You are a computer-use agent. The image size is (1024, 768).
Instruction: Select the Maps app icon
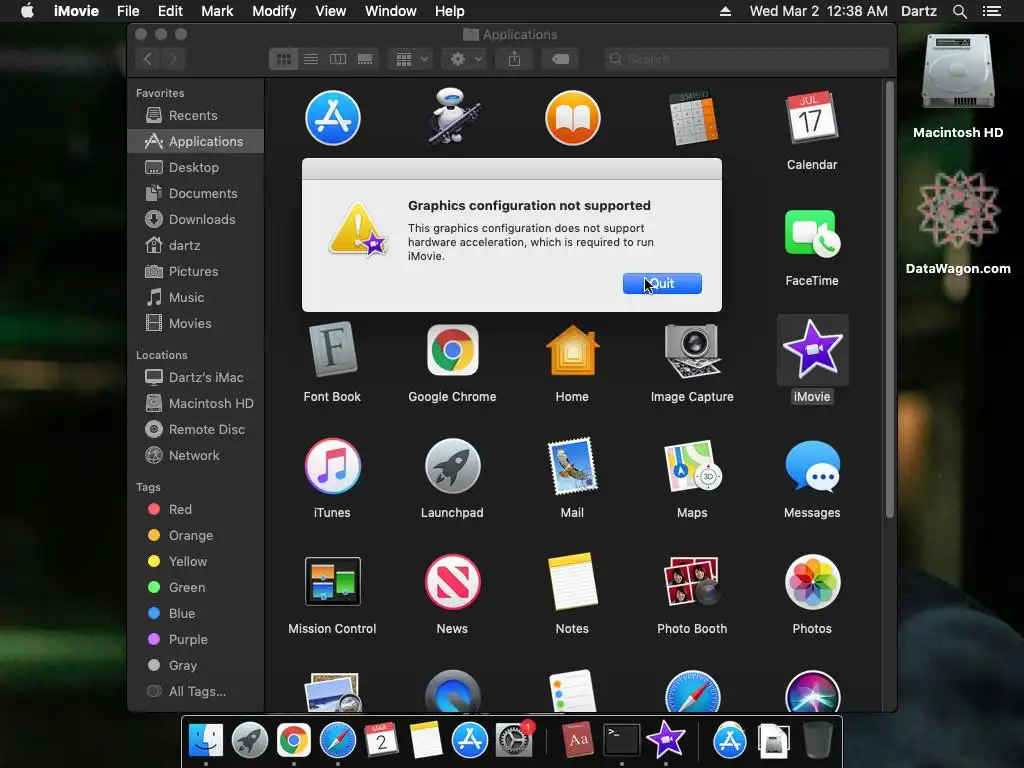692,466
